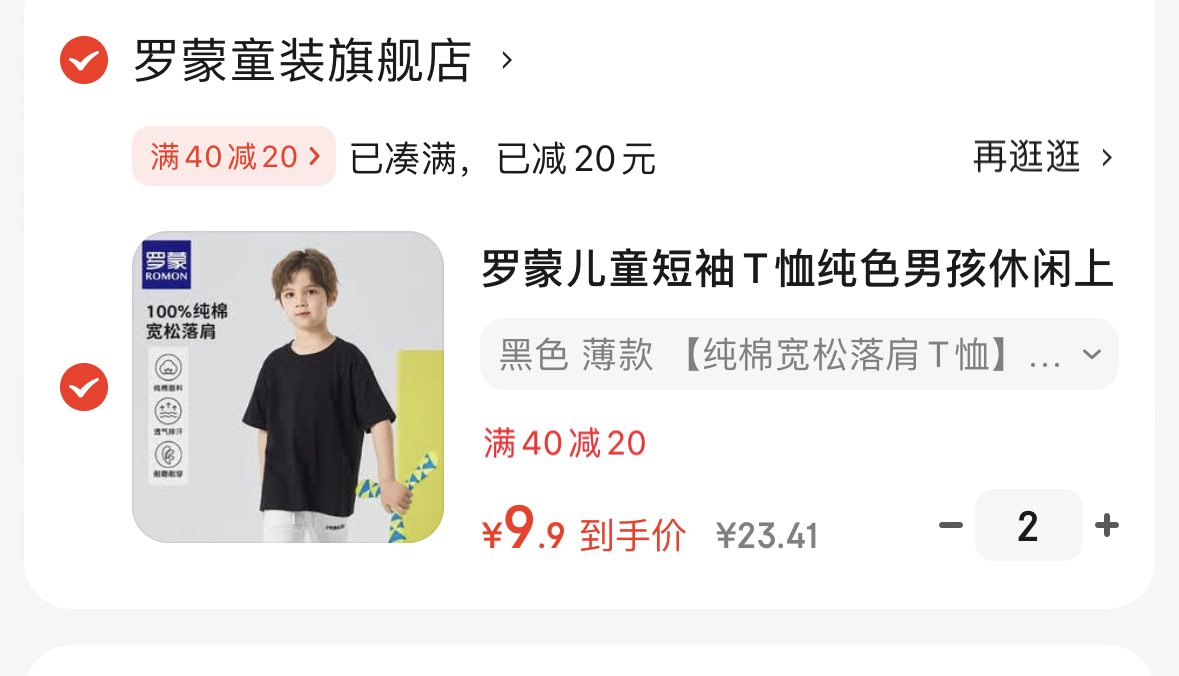Tap the ROMON brand logo on the product image
The width and height of the screenshot is (1179, 676).
[x=166, y=265]
